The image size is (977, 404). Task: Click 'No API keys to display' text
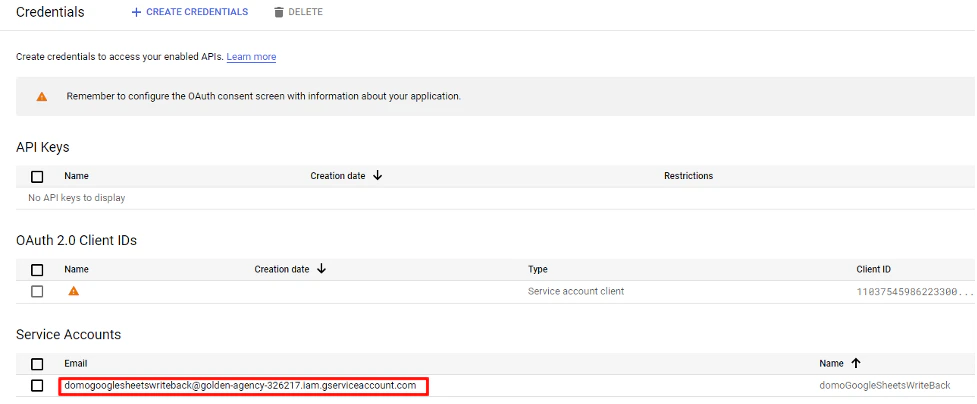77,198
